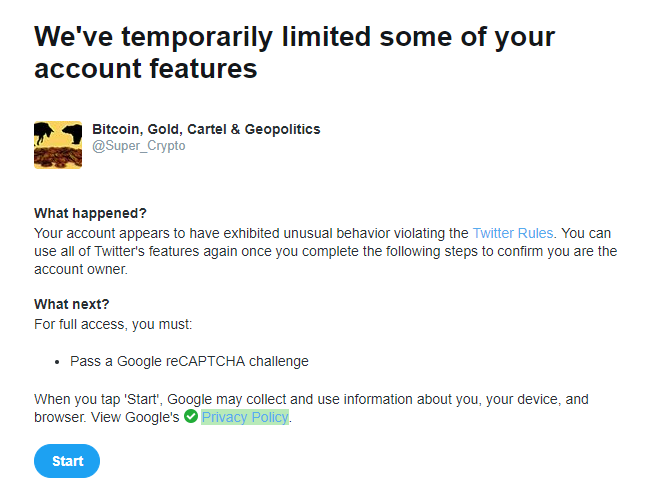Click the 'exhibited unusual behavior' sentence

coord(326,251)
